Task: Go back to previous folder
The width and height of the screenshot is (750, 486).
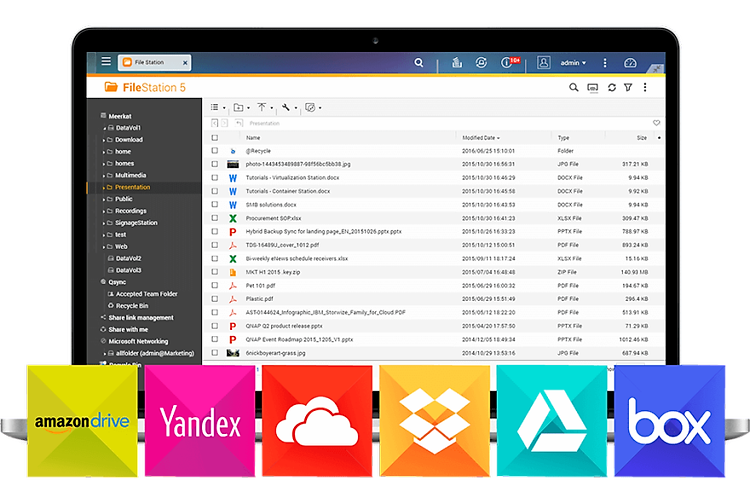Action: pyautogui.click(x=214, y=123)
